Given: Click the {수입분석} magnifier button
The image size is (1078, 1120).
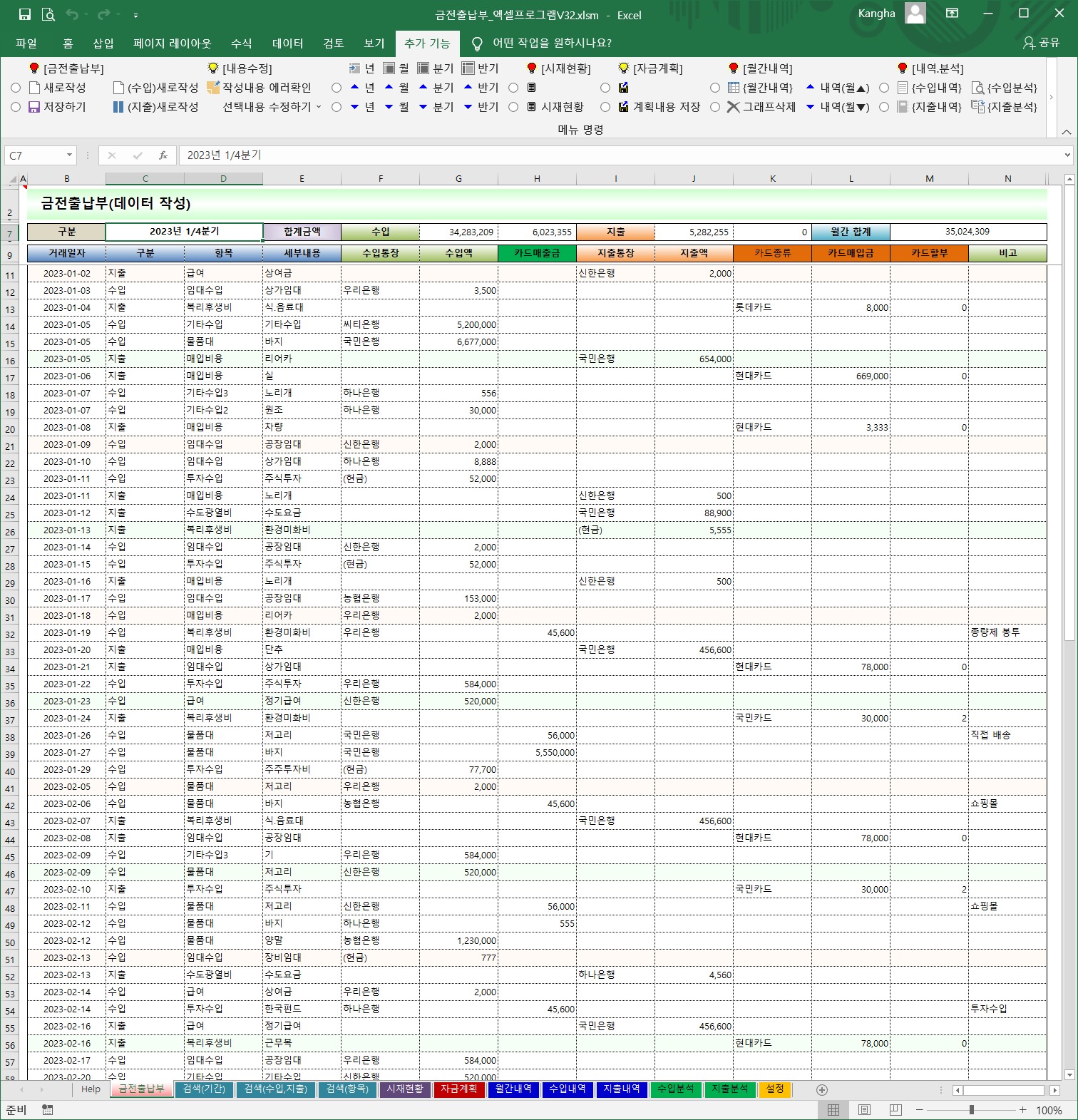Looking at the screenshot, I should [x=1005, y=88].
